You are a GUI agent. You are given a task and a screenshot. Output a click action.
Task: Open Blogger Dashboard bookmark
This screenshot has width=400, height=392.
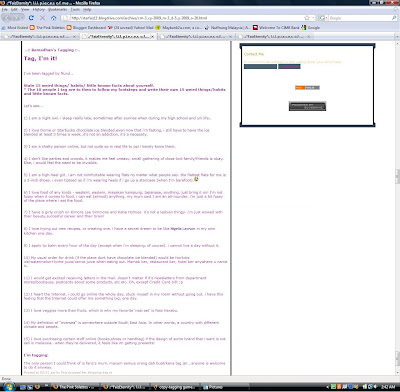(x=86, y=28)
